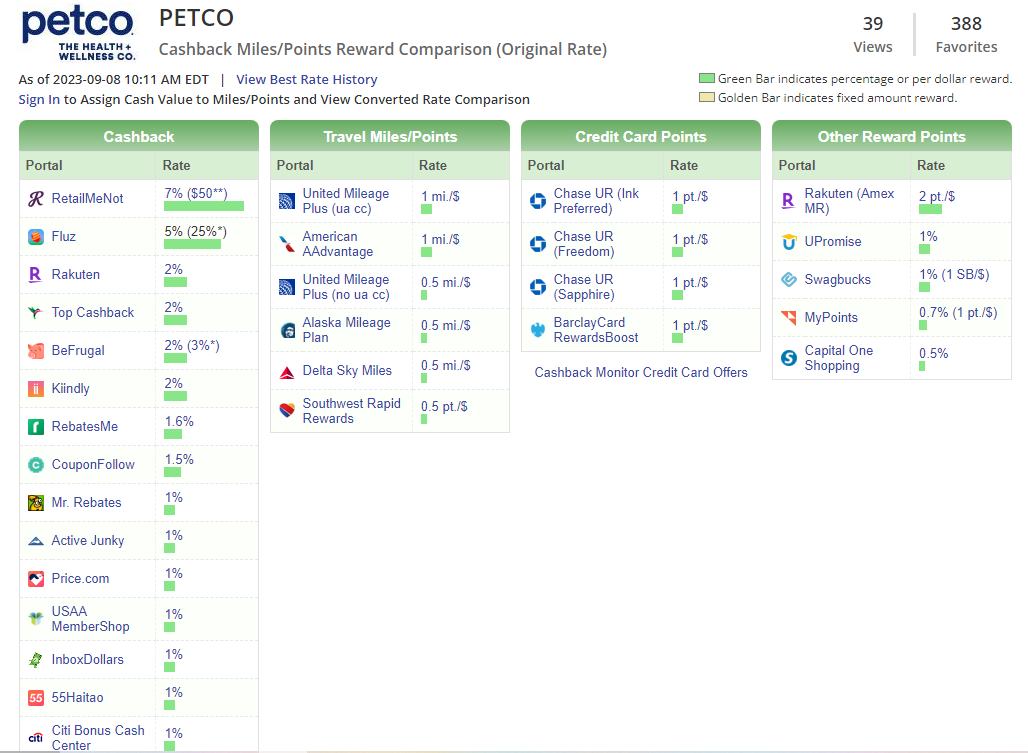Click the American AAdvantage airline icon
The height and width of the screenshot is (753, 1028).
[287, 244]
